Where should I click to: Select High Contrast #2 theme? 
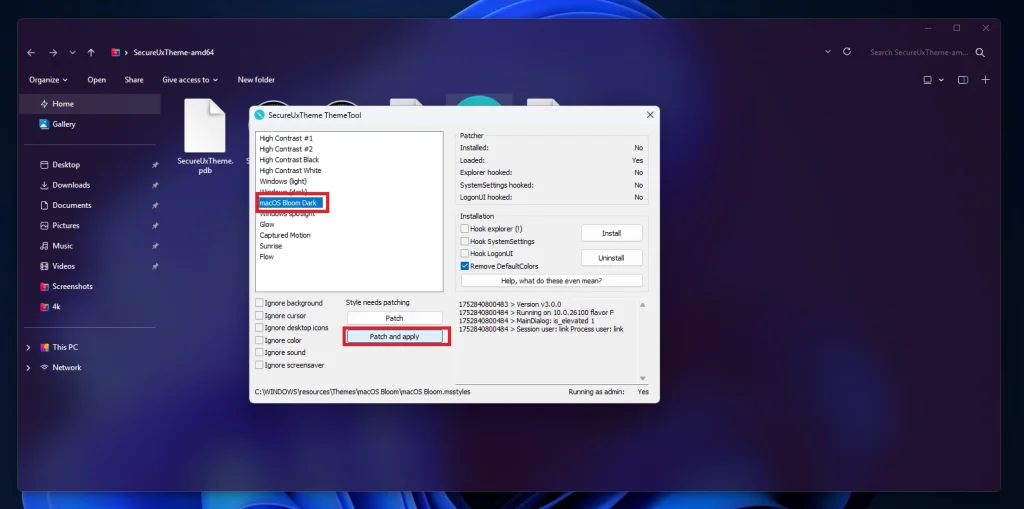pyautogui.click(x=286, y=149)
